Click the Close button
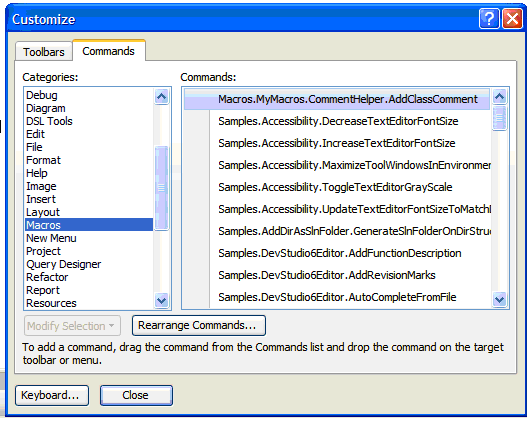This screenshot has width=532, height=430. pyautogui.click(x=136, y=395)
